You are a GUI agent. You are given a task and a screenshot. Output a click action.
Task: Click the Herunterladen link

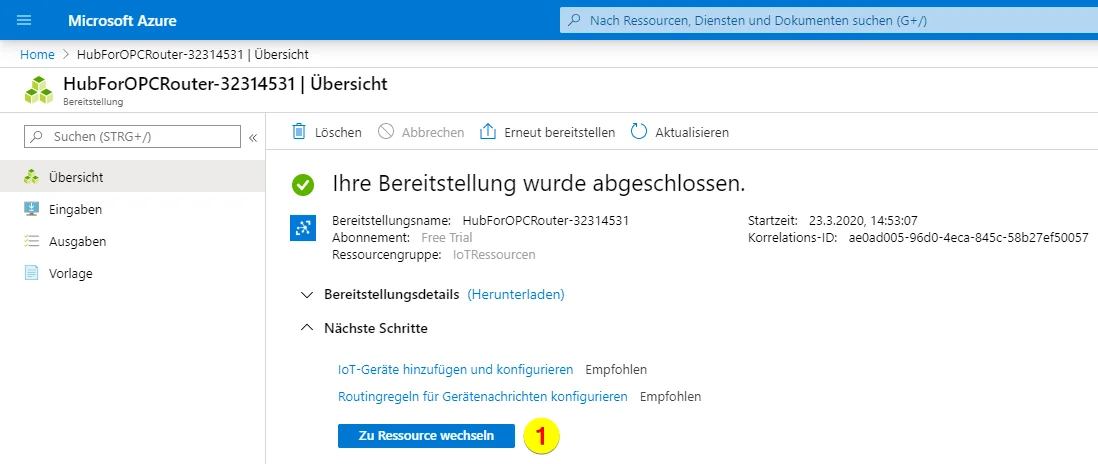(516, 295)
